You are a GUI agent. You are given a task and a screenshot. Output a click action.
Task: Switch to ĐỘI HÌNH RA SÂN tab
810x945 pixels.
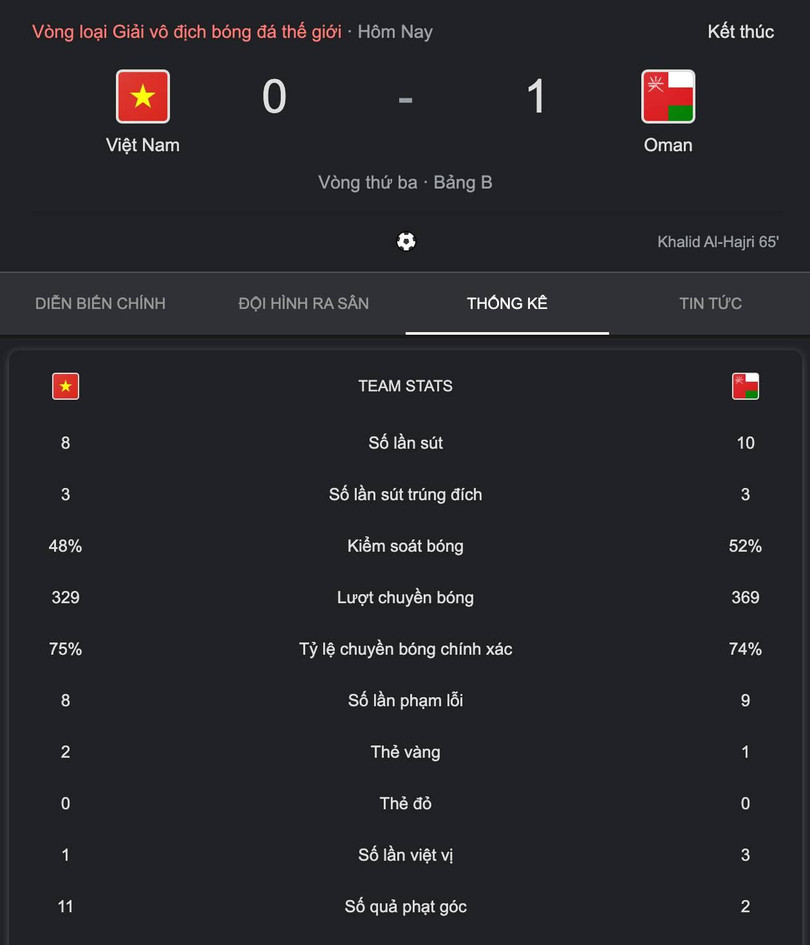pyautogui.click(x=303, y=303)
